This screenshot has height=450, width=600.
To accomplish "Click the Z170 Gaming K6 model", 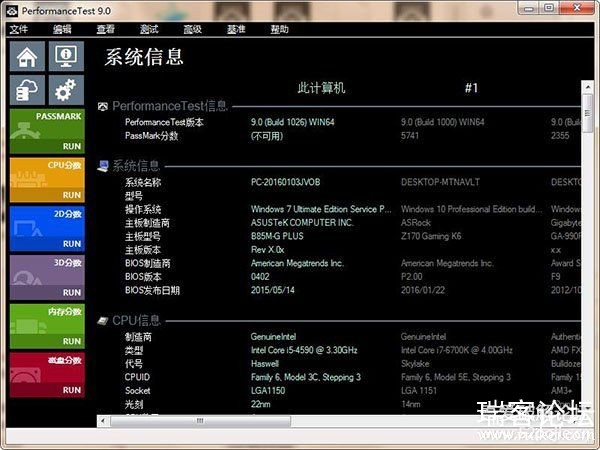I will tap(431, 236).
